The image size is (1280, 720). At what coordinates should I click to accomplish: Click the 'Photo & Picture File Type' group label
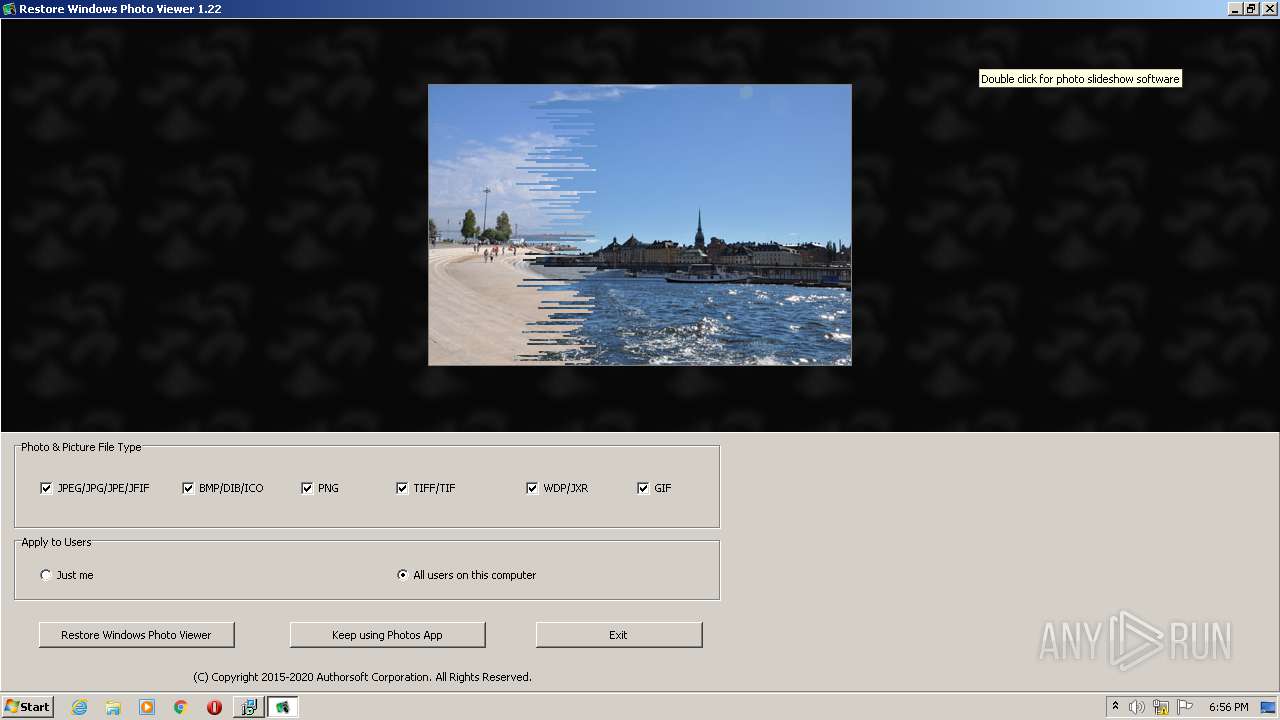click(81, 447)
